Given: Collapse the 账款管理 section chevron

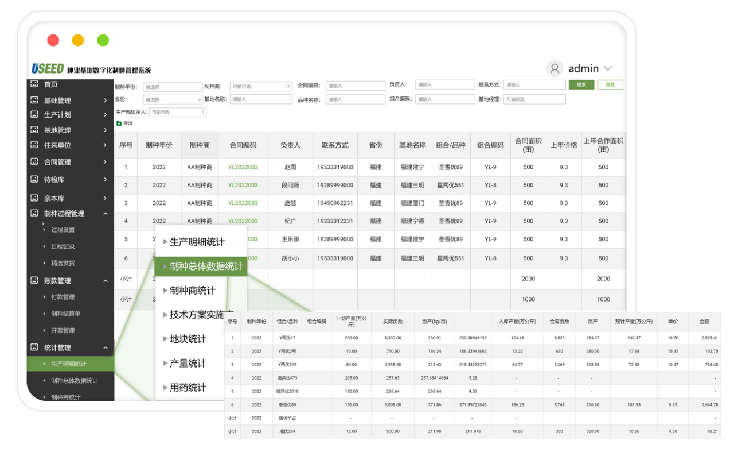Looking at the screenshot, I should pos(105,281).
